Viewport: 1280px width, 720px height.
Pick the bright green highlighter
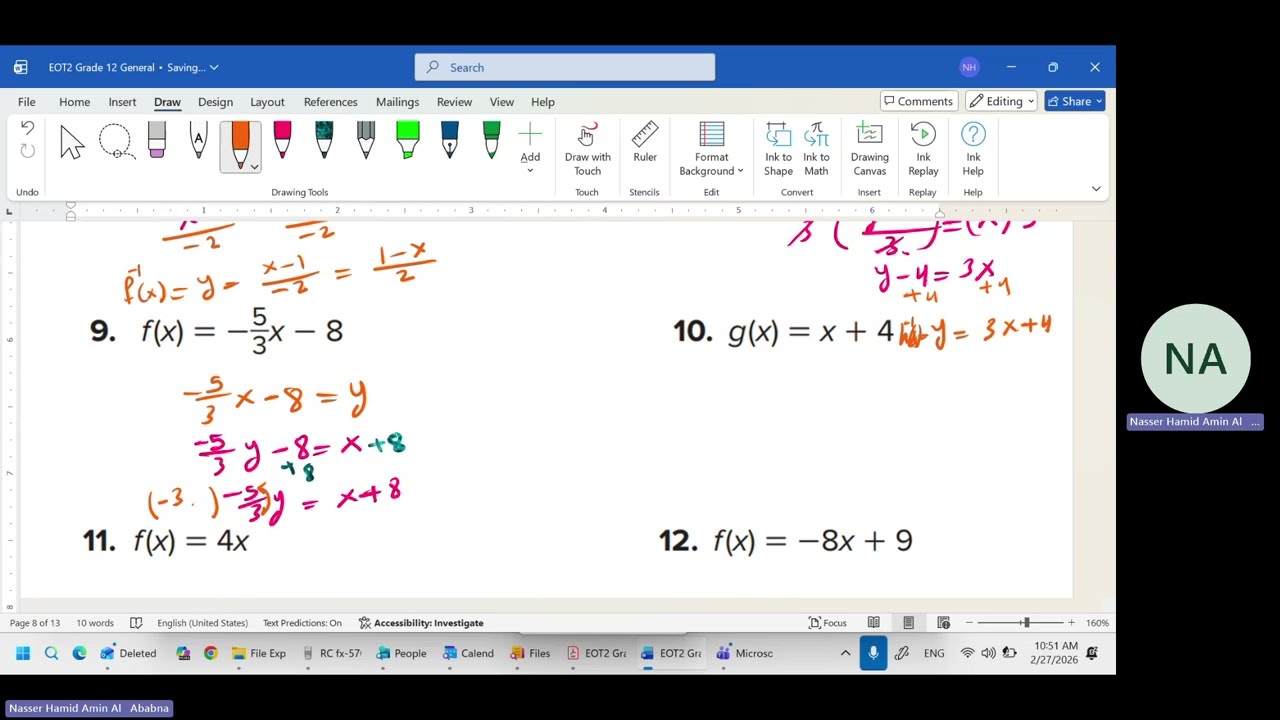click(408, 142)
